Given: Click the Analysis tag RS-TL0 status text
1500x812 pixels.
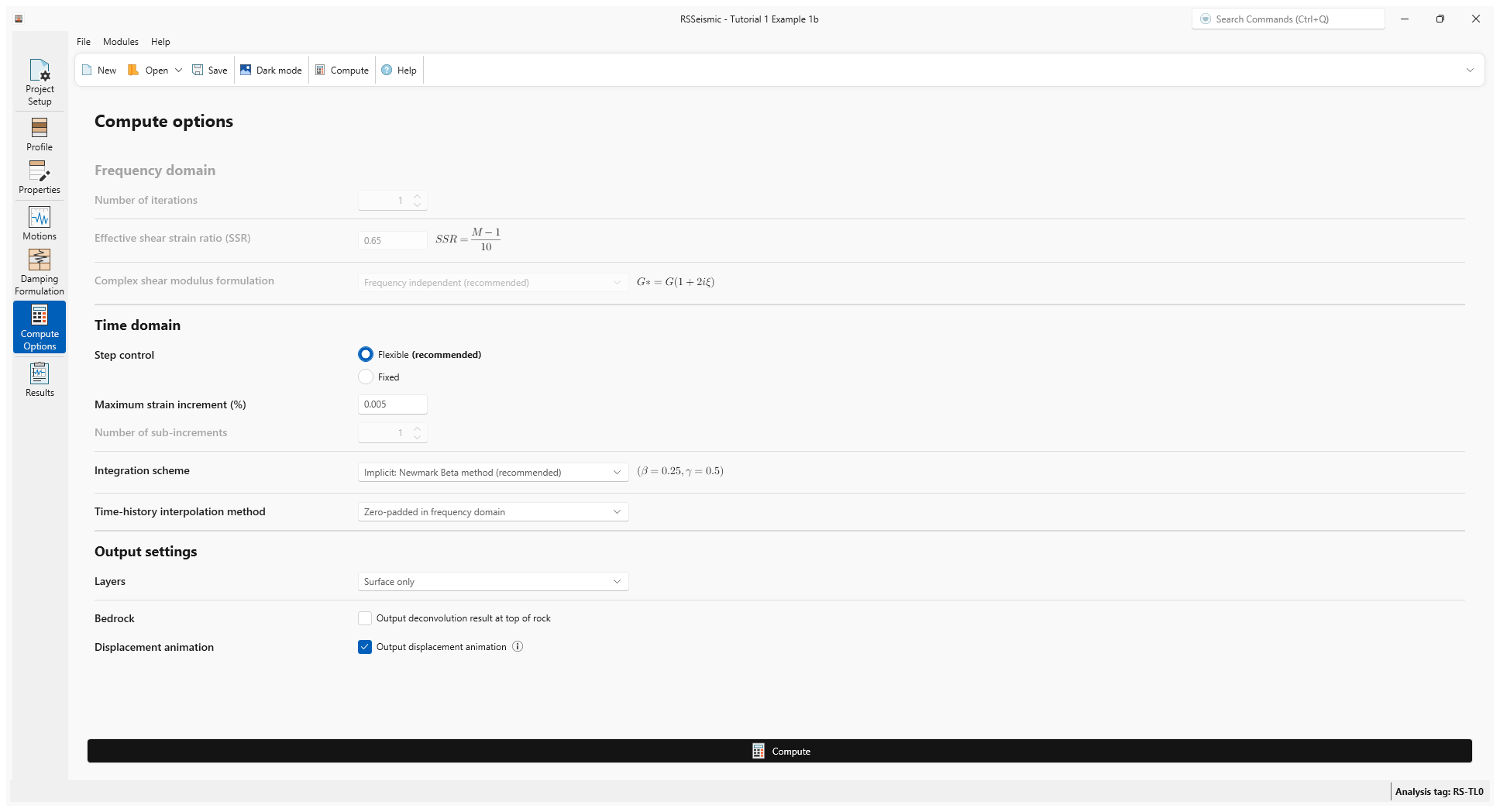Looking at the screenshot, I should coord(1439,791).
